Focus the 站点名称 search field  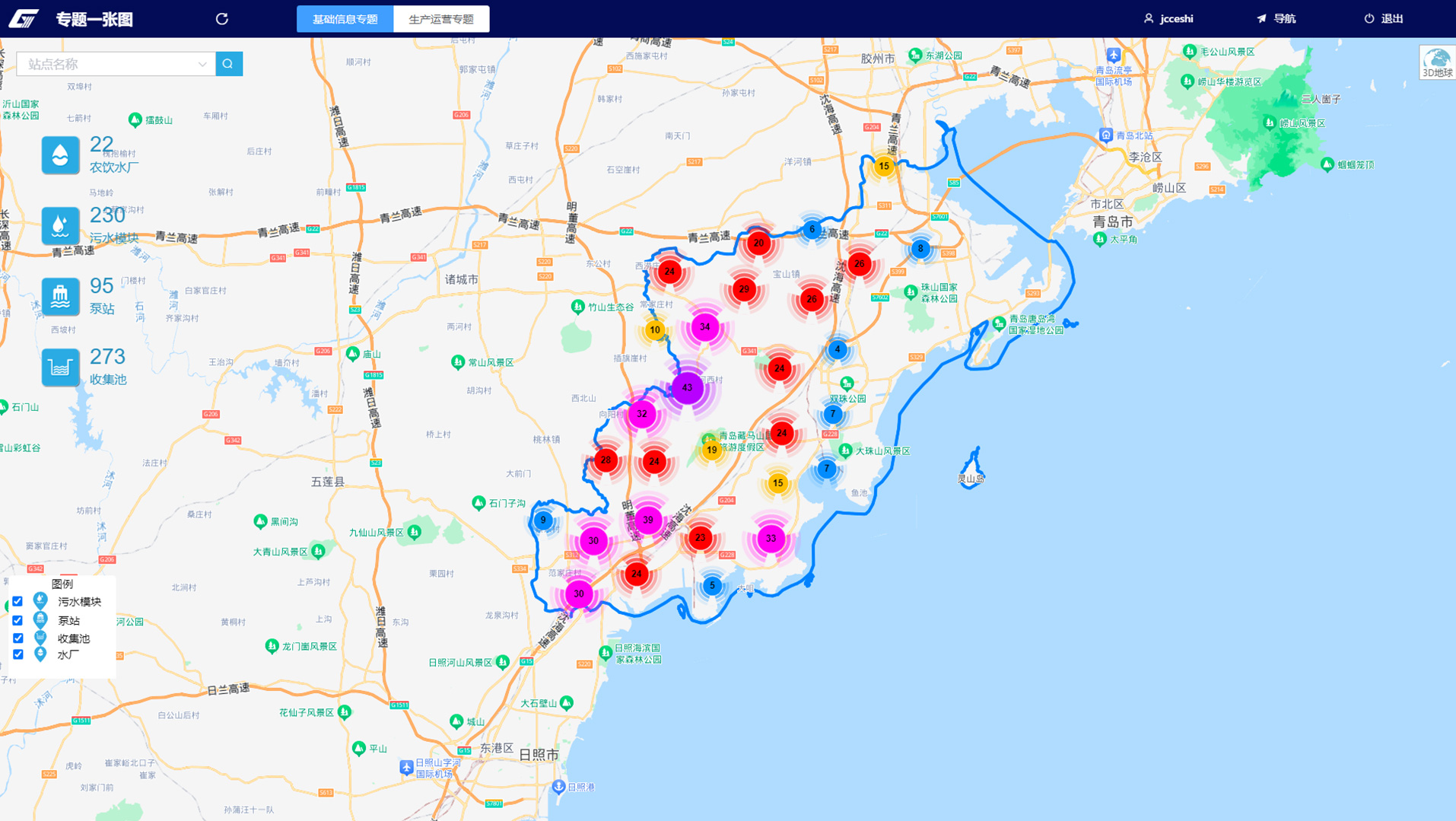pos(116,64)
